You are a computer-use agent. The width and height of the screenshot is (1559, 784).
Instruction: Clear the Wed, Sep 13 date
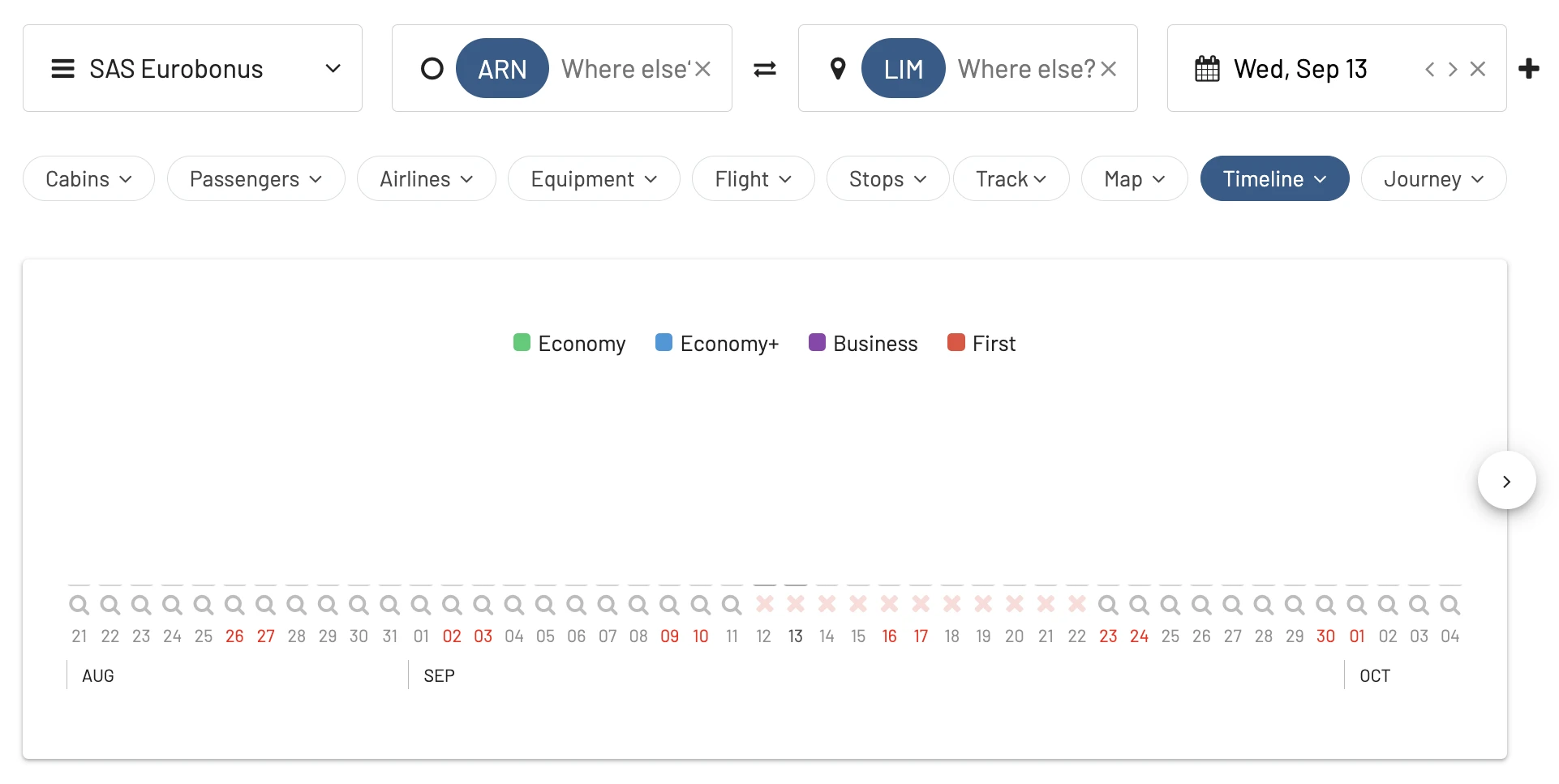[x=1478, y=69]
